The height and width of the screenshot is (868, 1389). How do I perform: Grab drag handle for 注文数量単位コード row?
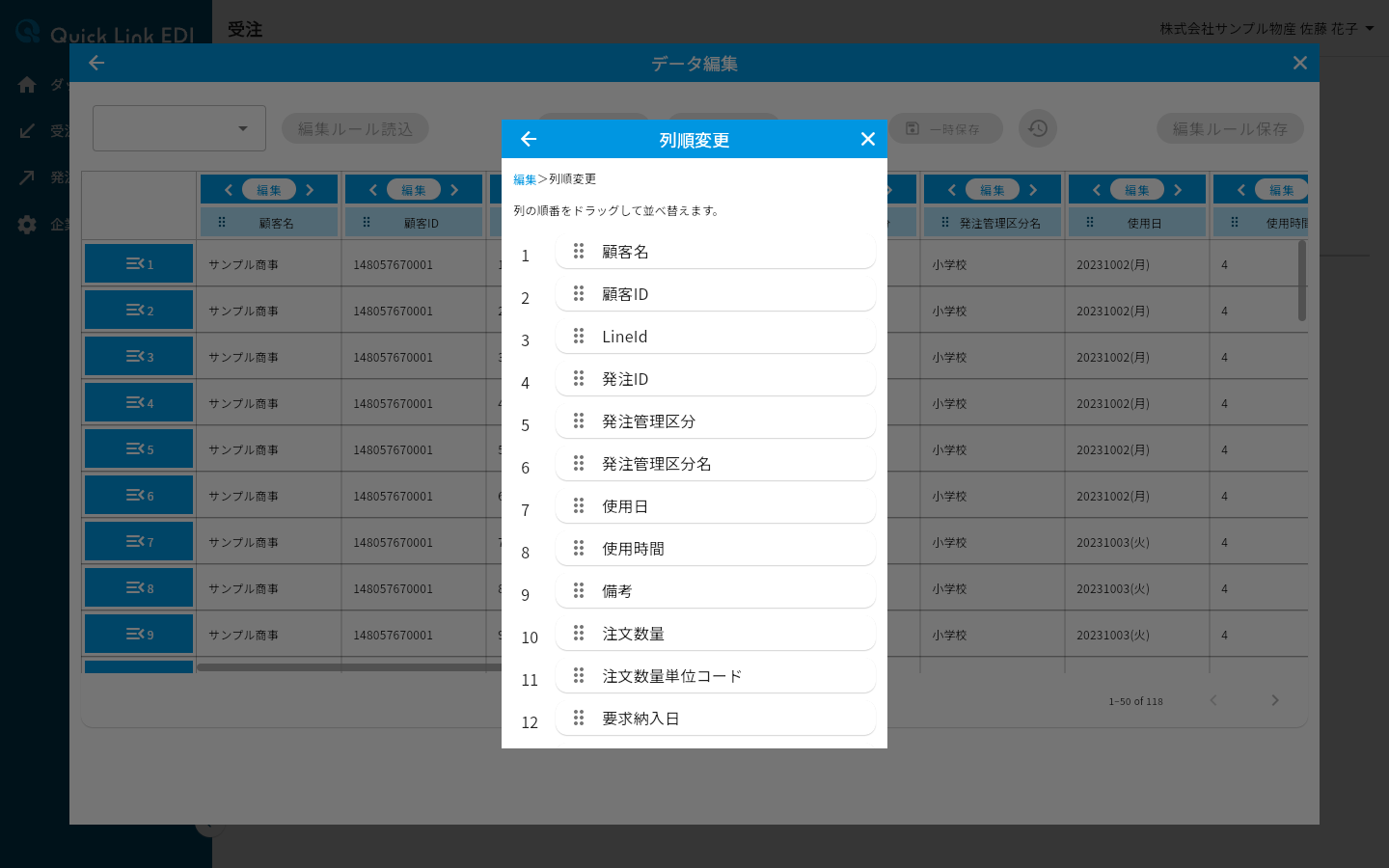(x=579, y=675)
